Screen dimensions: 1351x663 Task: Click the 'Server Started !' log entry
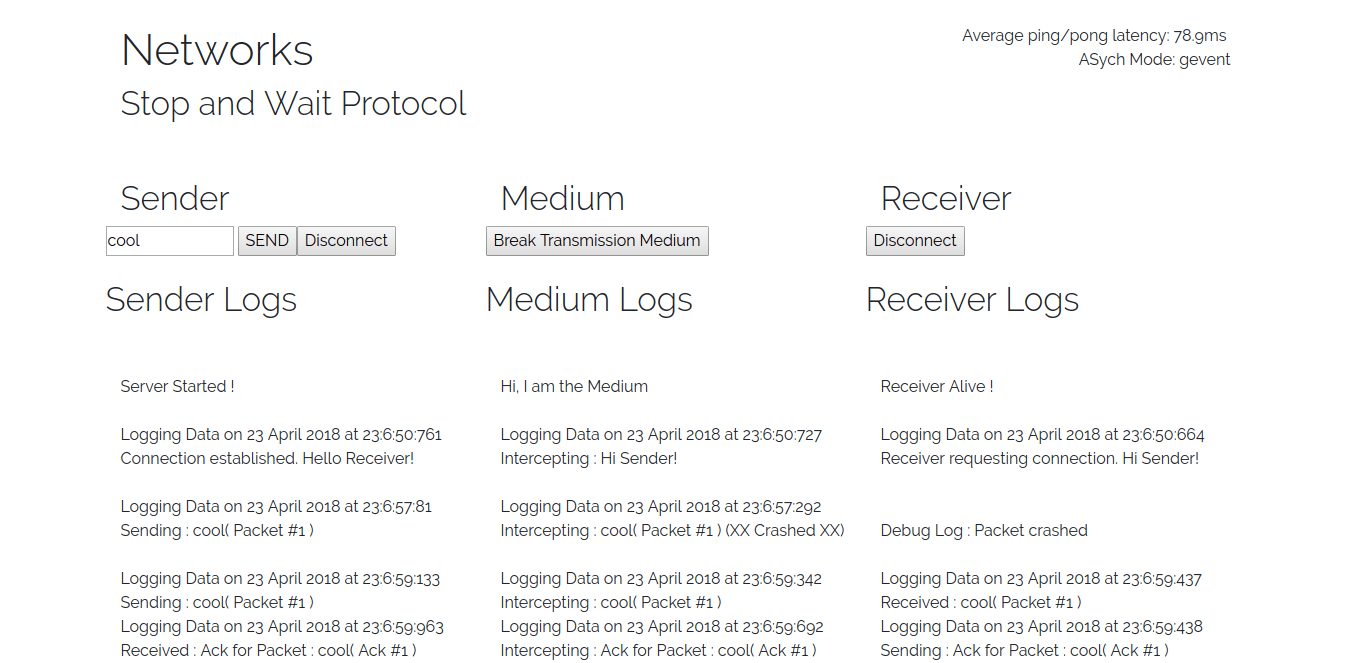click(x=177, y=386)
